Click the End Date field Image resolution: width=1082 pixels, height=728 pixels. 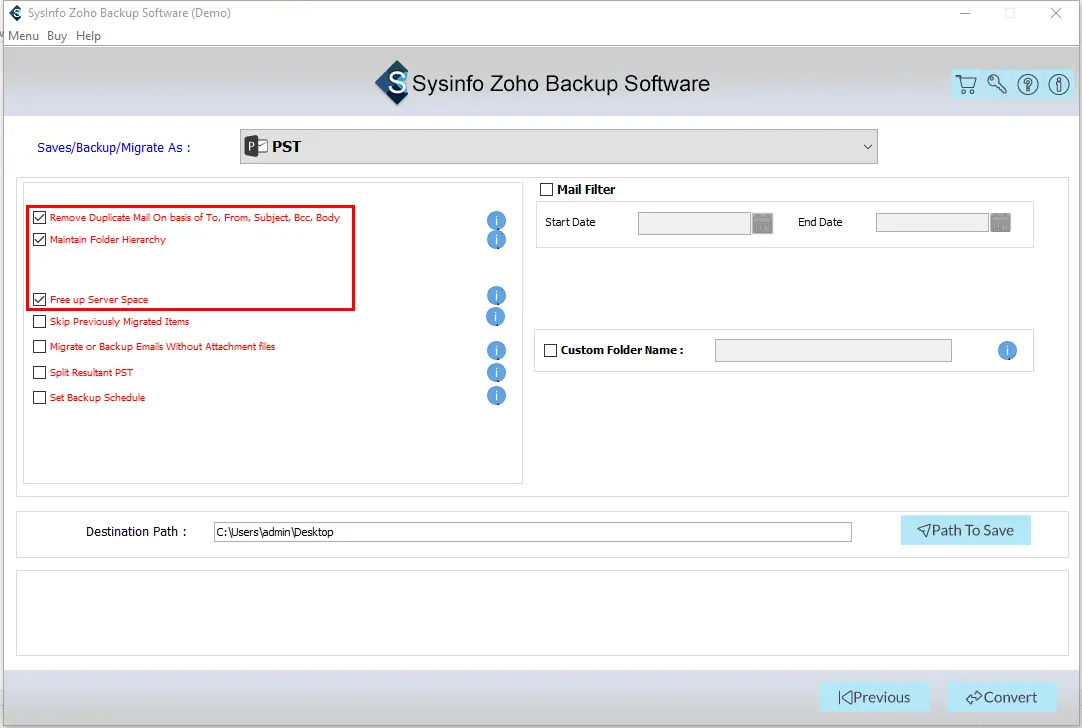(932, 222)
